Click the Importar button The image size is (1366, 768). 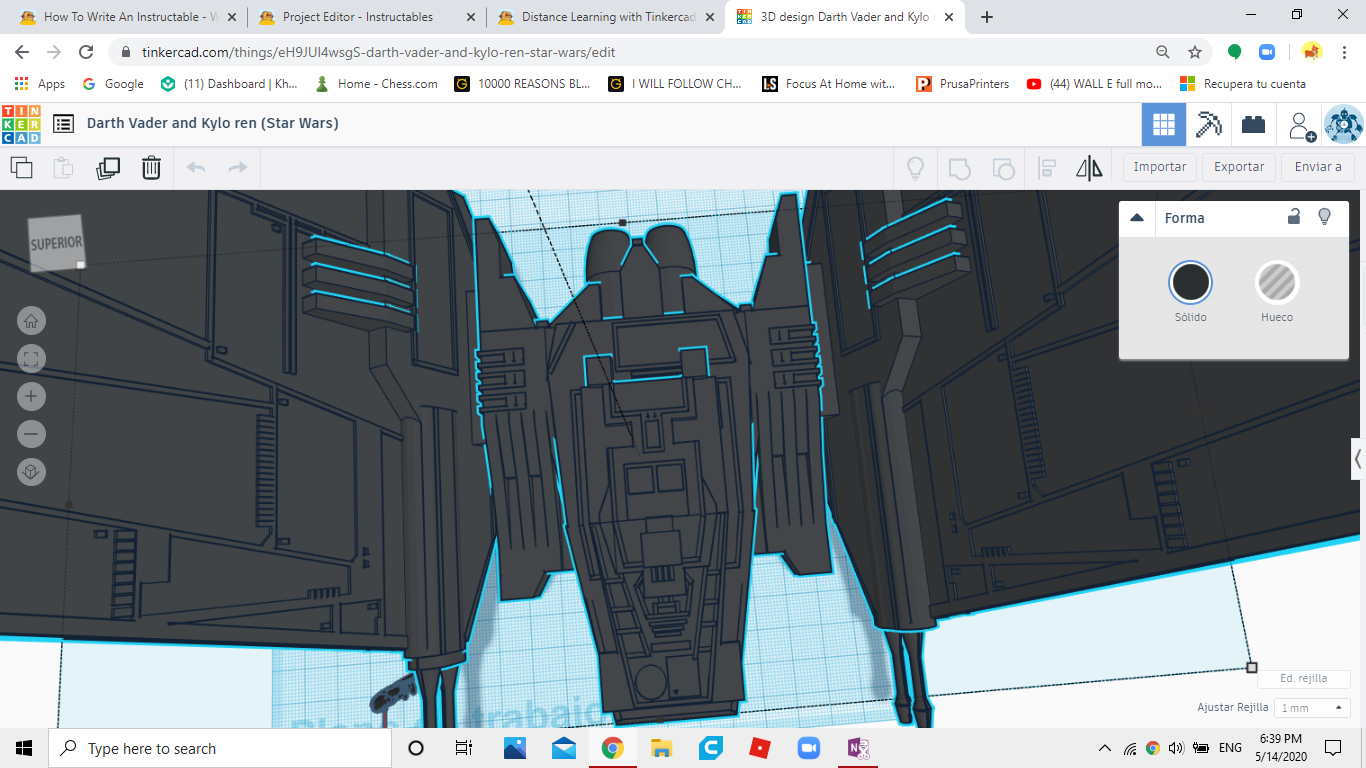pyautogui.click(x=1159, y=167)
